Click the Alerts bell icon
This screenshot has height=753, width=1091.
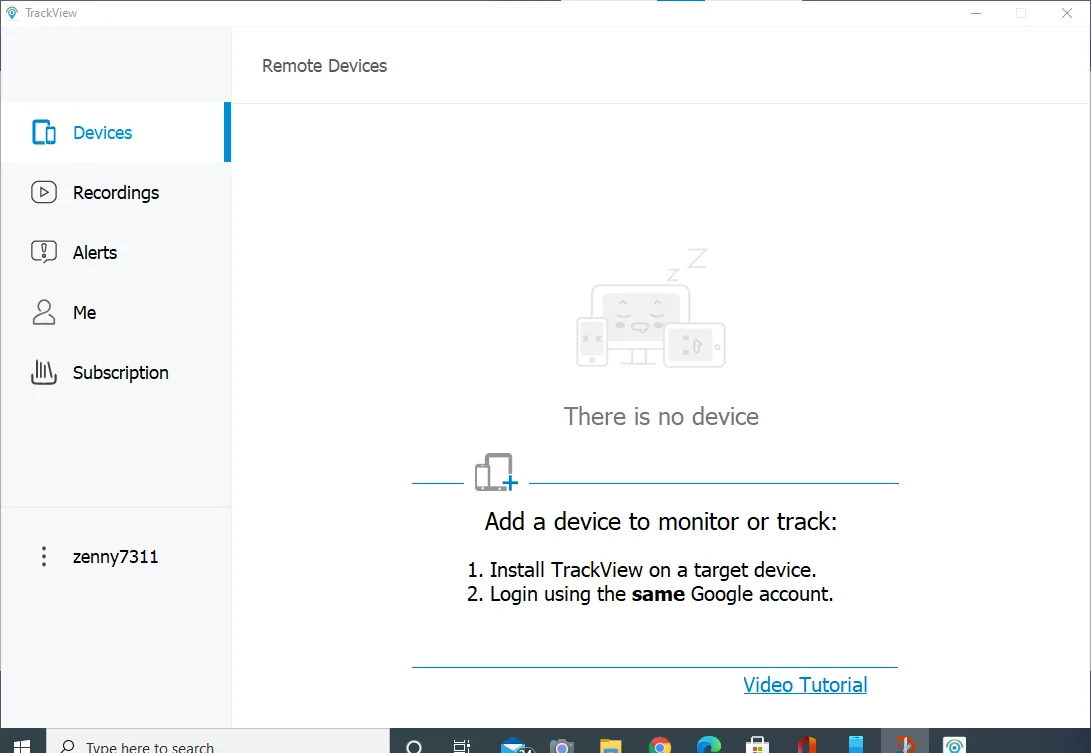(x=44, y=252)
